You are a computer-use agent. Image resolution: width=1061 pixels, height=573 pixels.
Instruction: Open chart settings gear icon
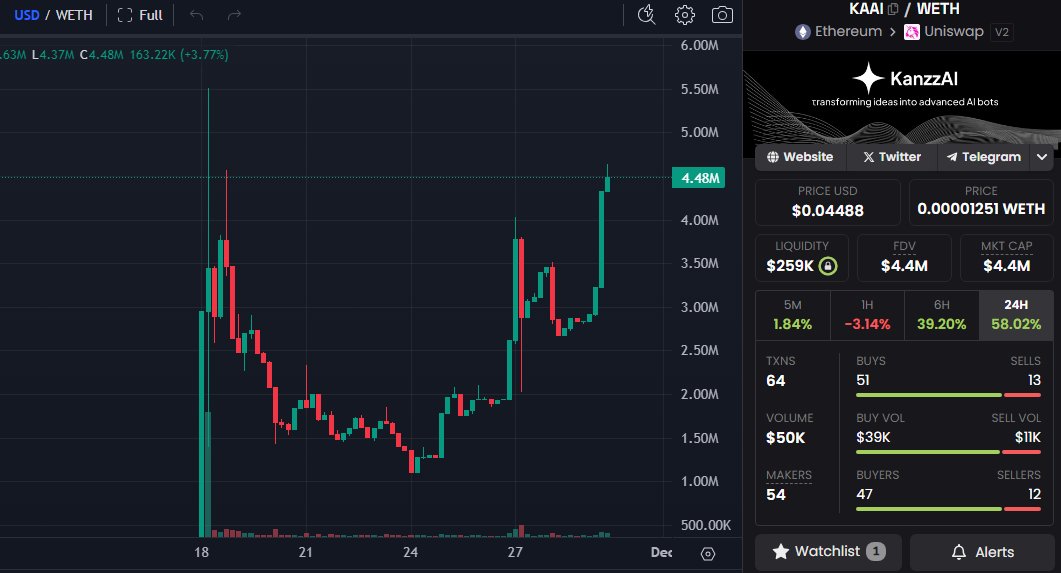tap(685, 15)
